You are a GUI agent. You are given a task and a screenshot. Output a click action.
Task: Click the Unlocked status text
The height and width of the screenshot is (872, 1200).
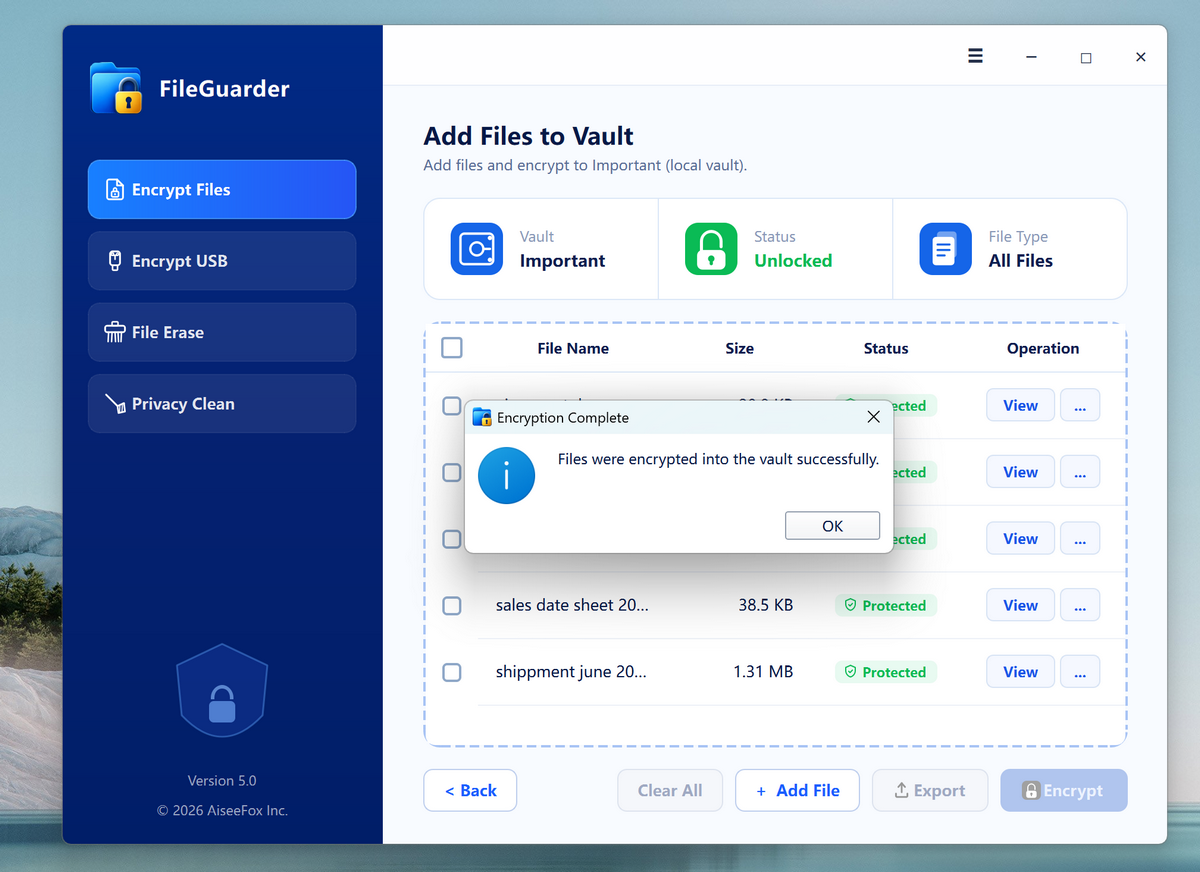(793, 261)
